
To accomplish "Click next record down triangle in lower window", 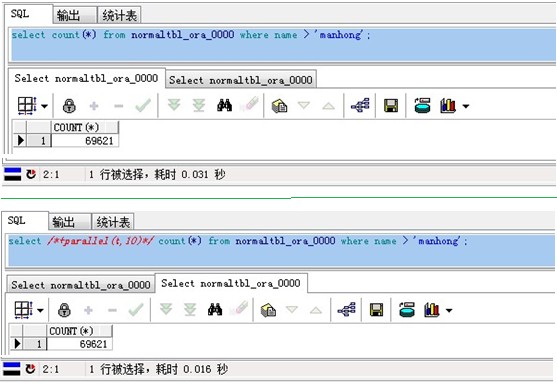I will pyautogui.click(x=292, y=310).
